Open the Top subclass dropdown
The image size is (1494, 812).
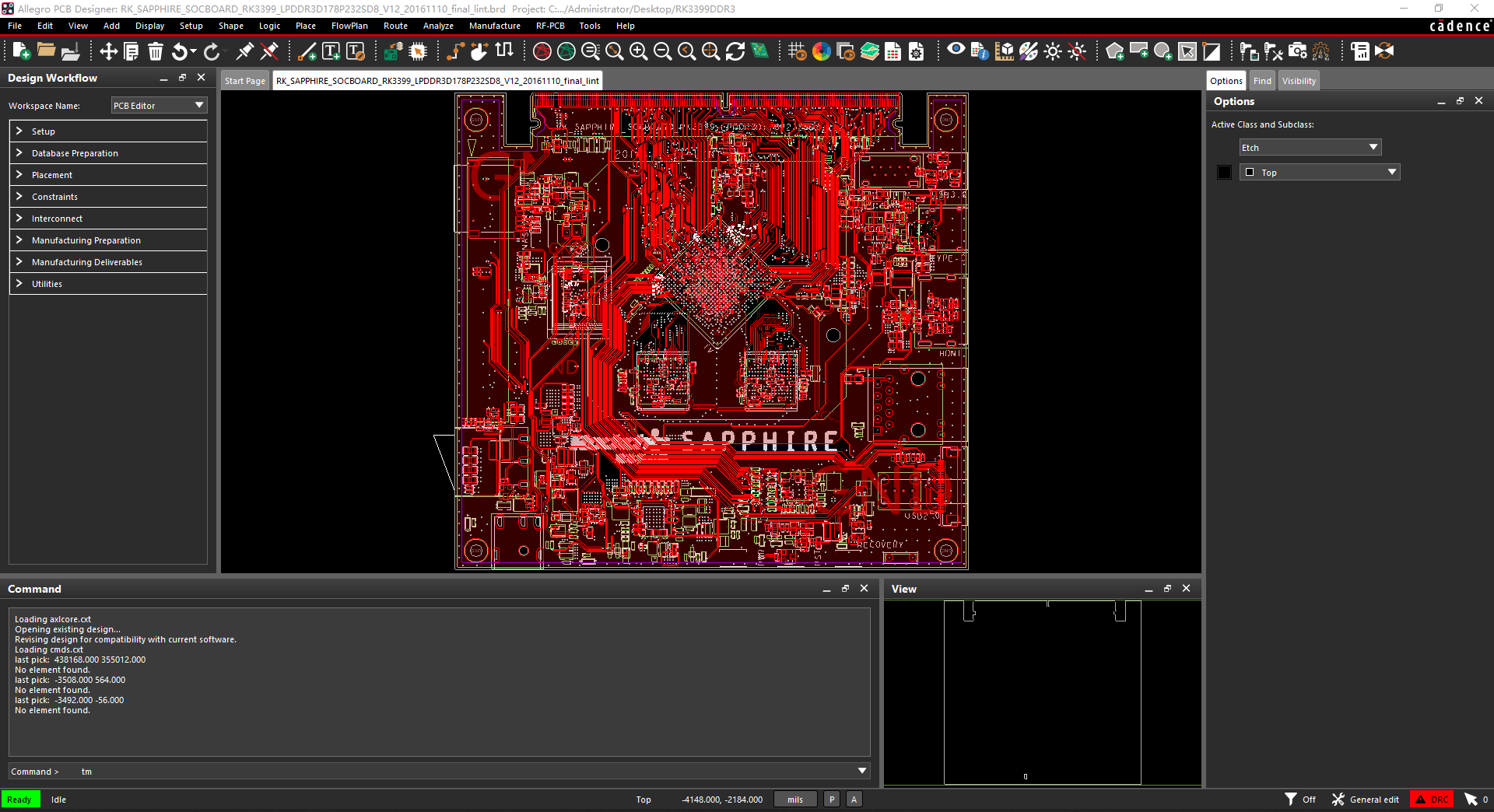(x=1319, y=172)
